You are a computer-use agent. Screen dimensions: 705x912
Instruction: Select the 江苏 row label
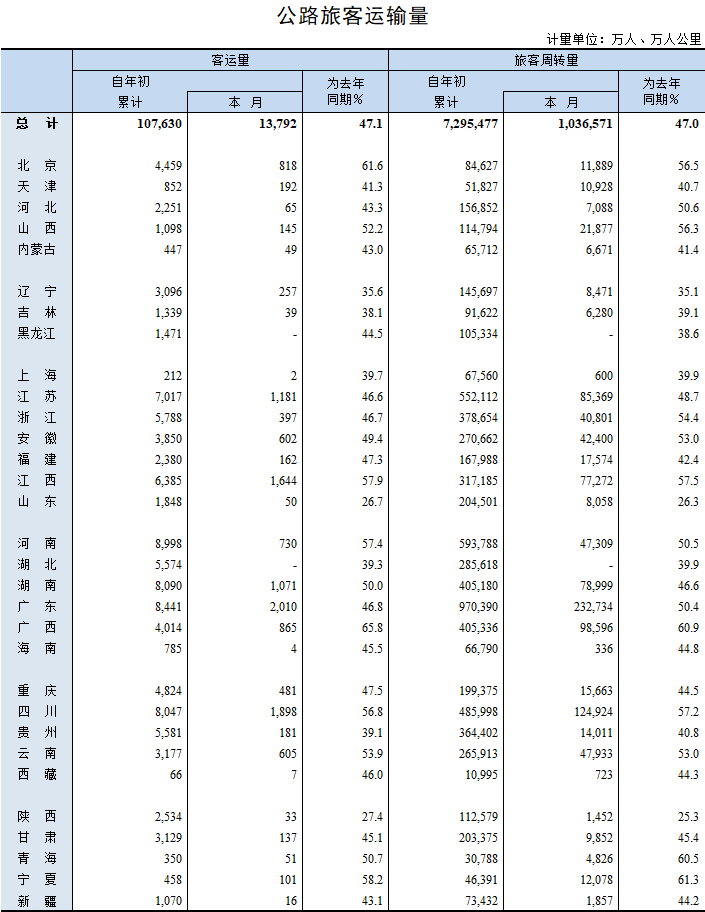[37, 396]
